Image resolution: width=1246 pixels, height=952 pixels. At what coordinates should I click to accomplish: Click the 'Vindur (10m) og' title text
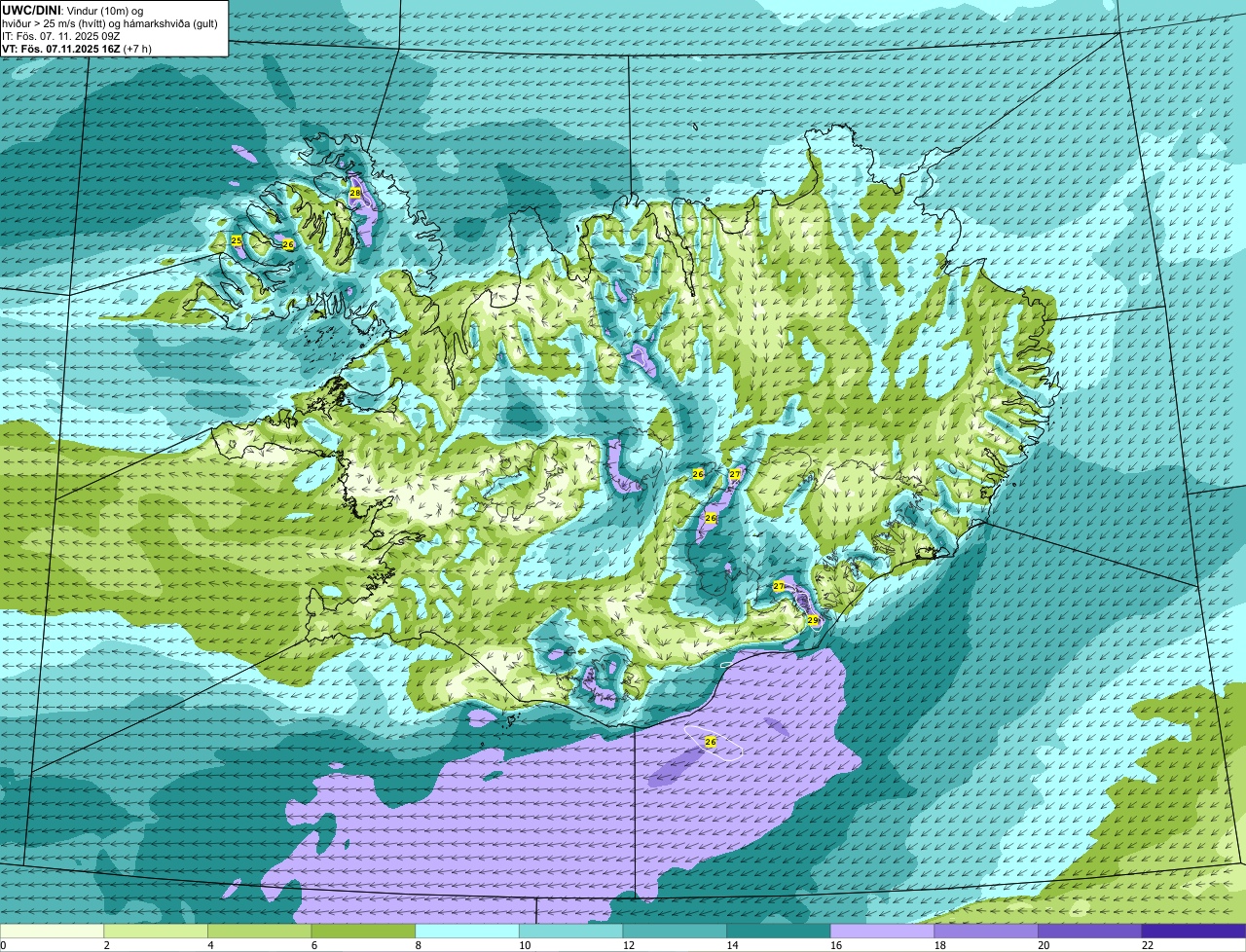[103, 10]
